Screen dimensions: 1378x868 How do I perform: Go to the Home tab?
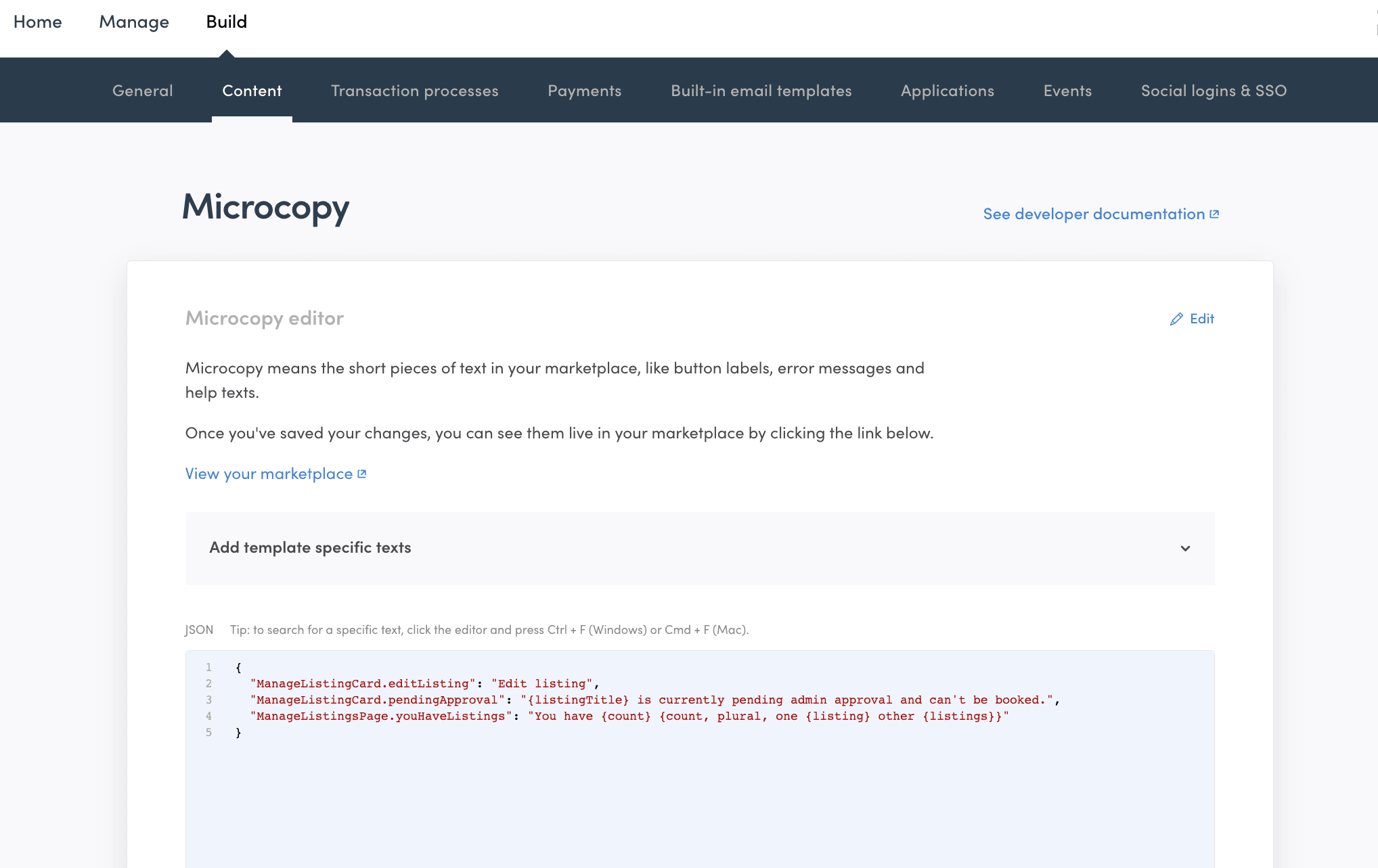click(38, 22)
